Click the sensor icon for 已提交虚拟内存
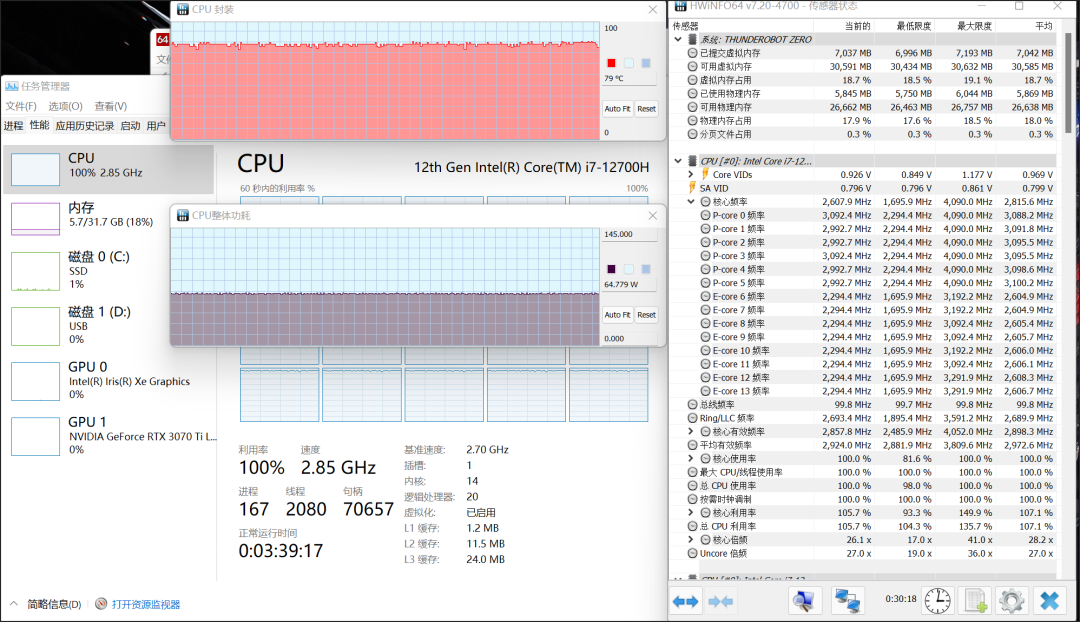This screenshot has width=1080, height=622. [692, 53]
